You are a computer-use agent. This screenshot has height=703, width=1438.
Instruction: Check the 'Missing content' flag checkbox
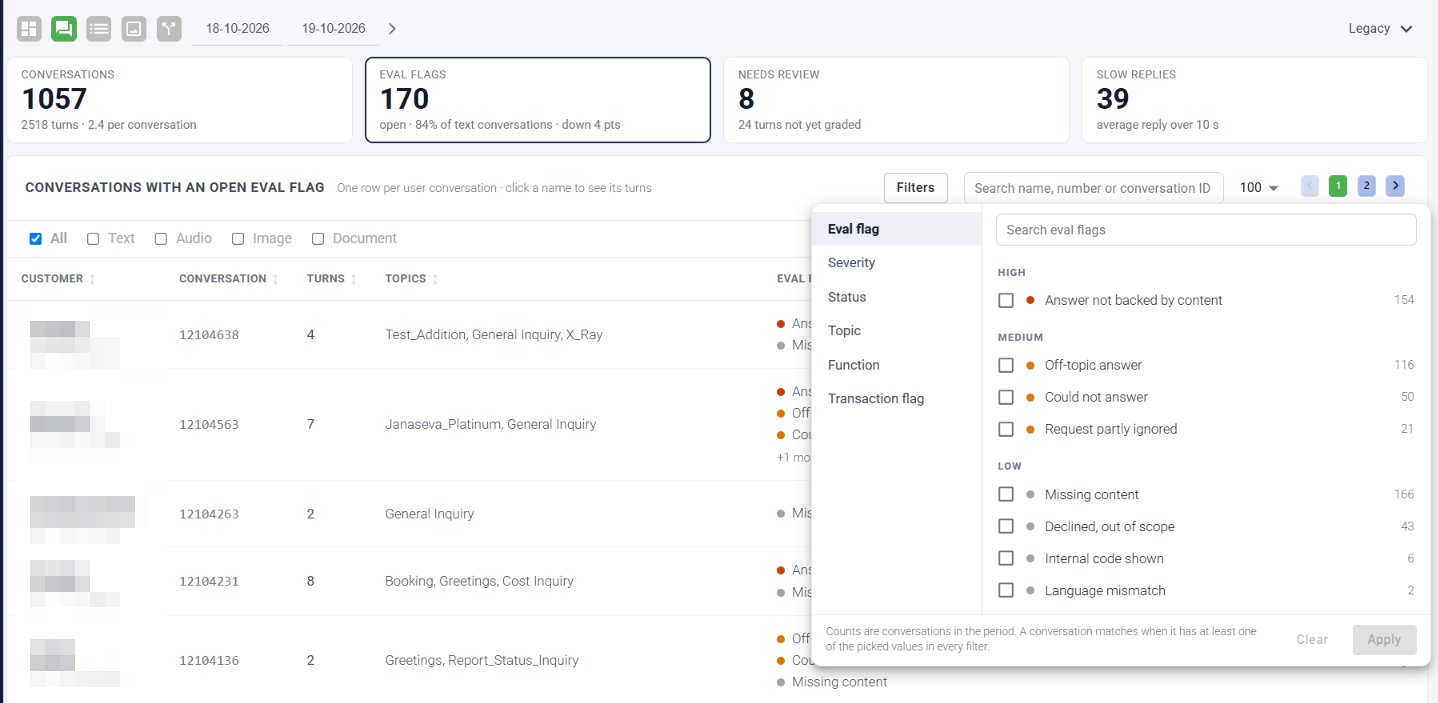point(1006,494)
